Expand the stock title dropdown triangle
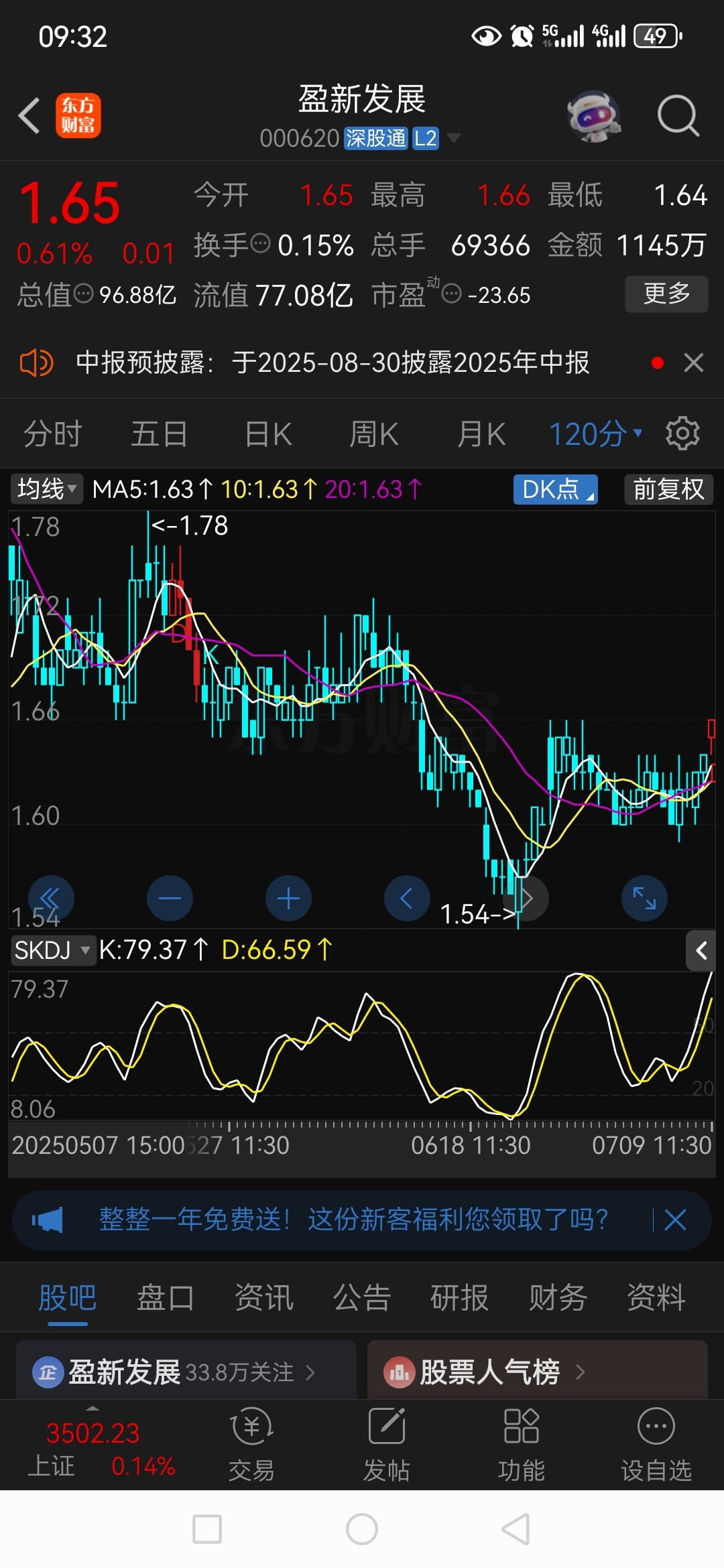 pos(454,138)
